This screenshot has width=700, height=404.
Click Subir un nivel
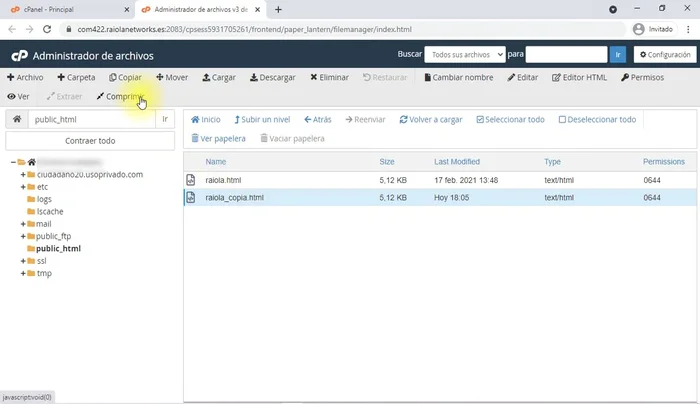pyautogui.click(x=262, y=120)
